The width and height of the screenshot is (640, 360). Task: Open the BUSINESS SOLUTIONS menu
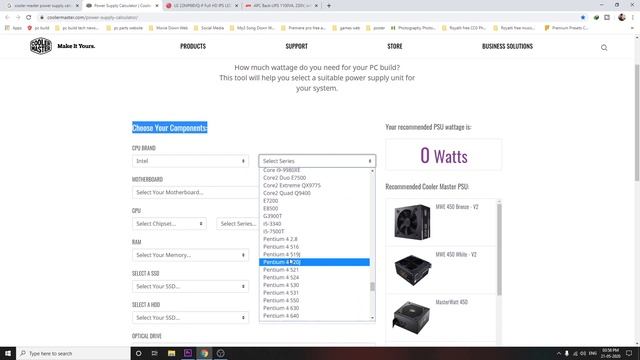[x=507, y=46]
